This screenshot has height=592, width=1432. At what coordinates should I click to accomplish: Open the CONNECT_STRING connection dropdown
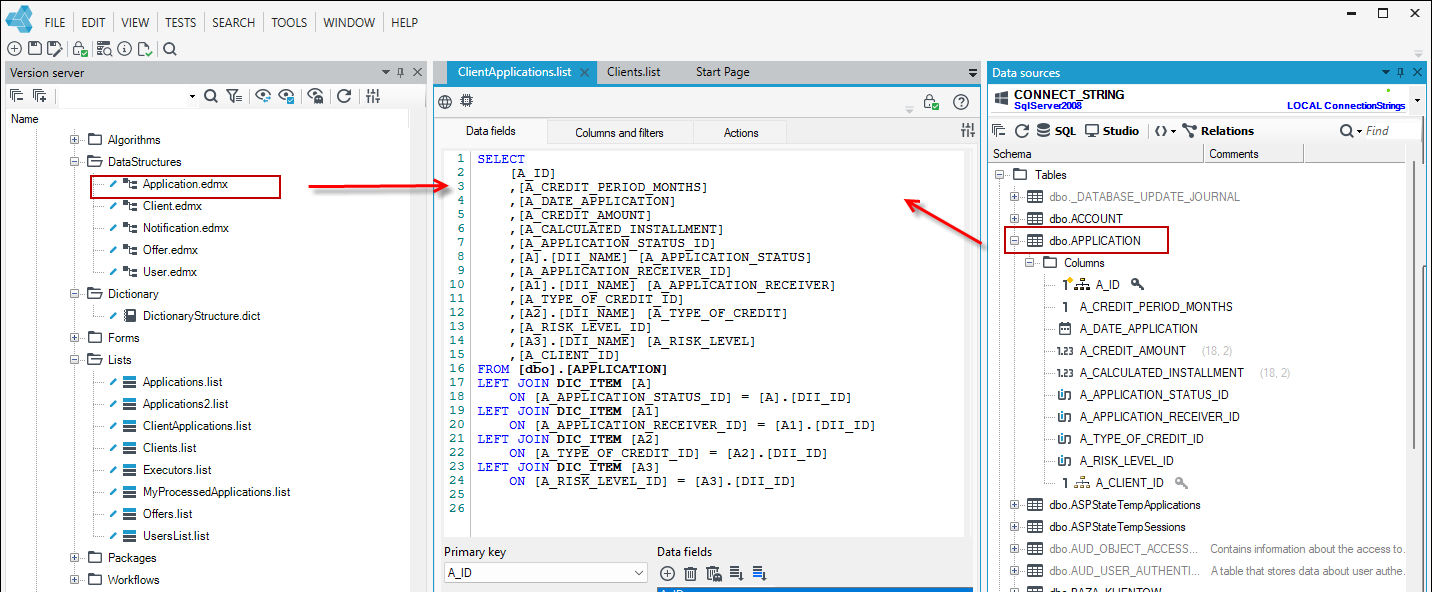tap(1416, 102)
